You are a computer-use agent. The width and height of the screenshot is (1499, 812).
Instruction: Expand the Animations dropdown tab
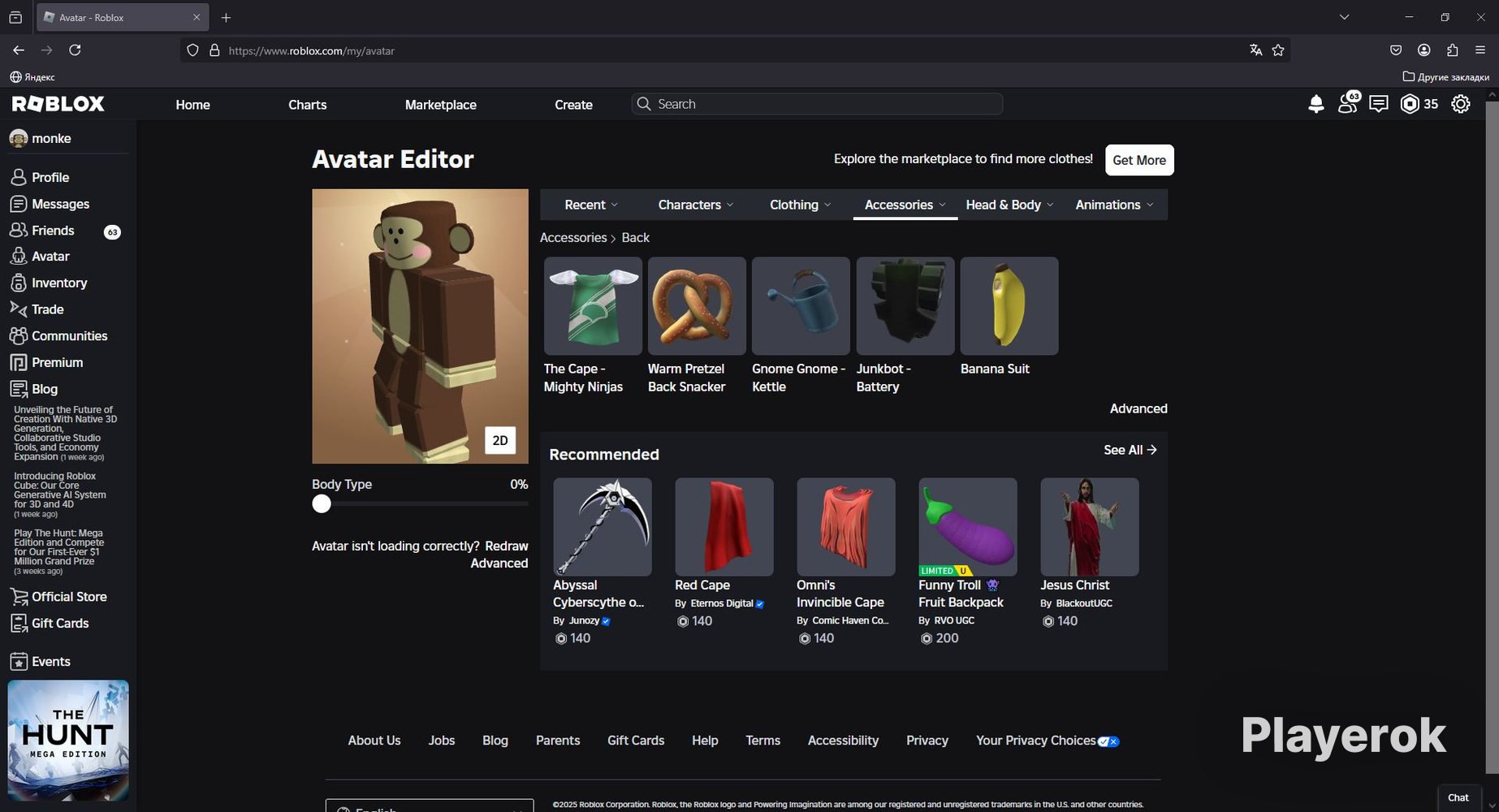(1114, 205)
